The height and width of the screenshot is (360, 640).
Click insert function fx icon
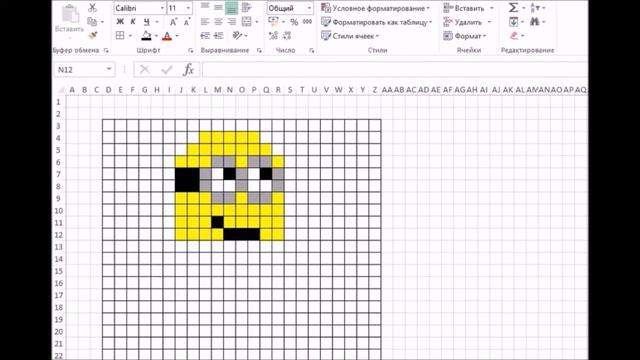point(188,70)
